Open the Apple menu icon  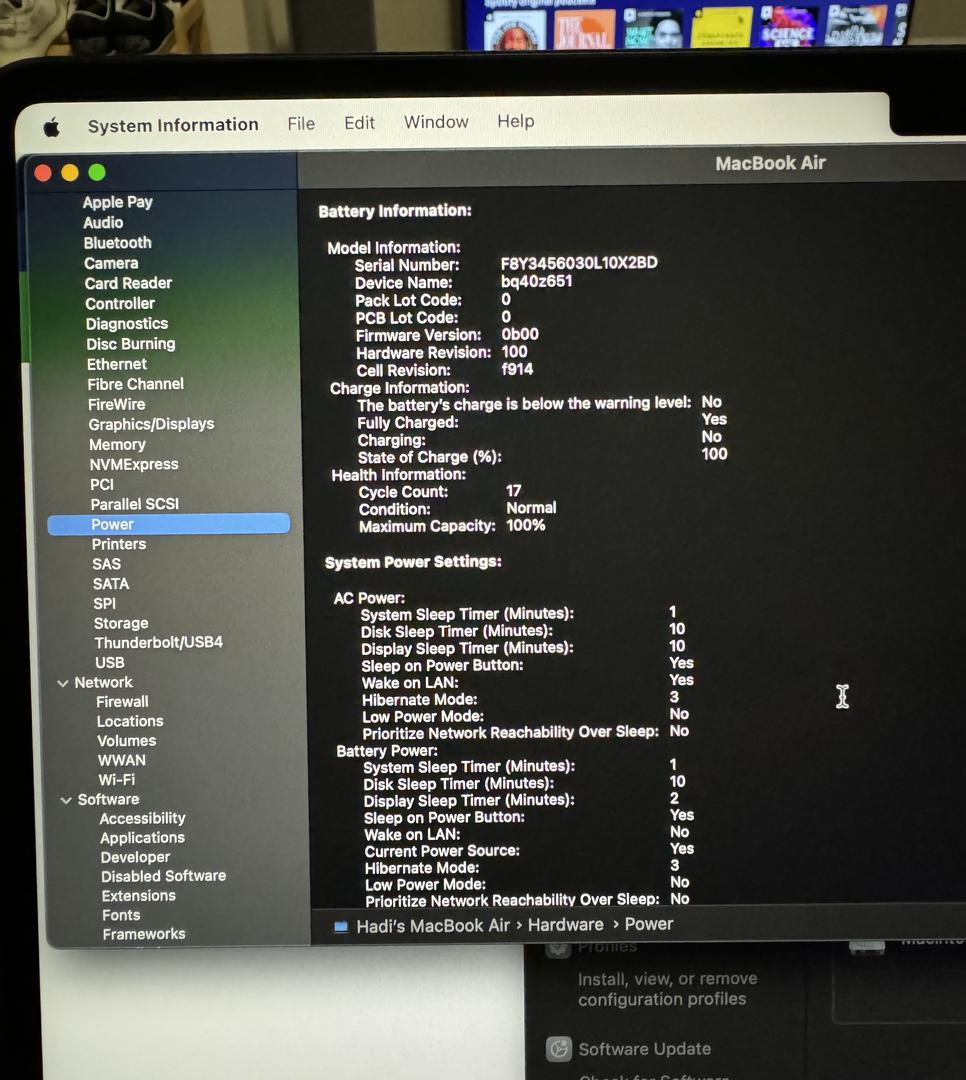[x=52, y=127]
